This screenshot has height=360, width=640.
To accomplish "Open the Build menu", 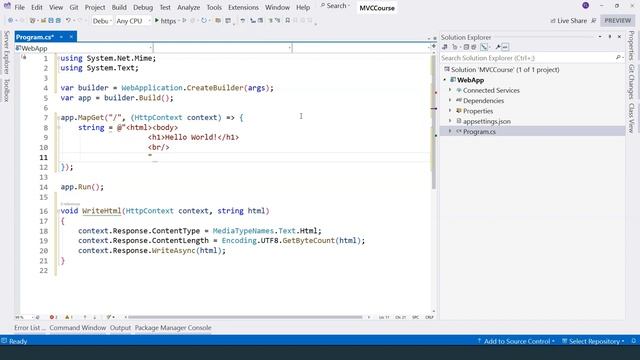I will click(x=119, y=7).
